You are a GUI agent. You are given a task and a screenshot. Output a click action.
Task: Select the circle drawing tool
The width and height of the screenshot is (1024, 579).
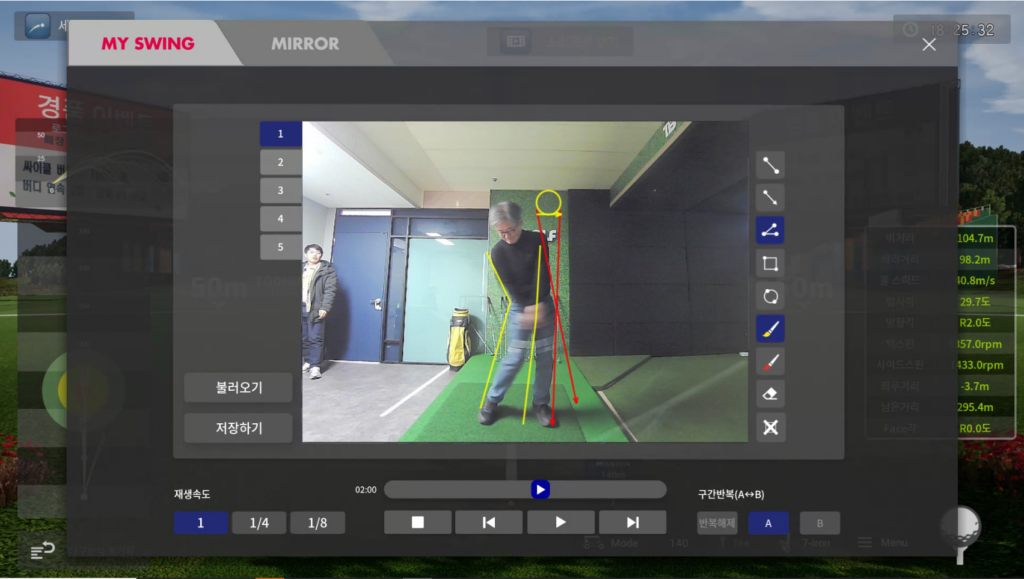770,297
